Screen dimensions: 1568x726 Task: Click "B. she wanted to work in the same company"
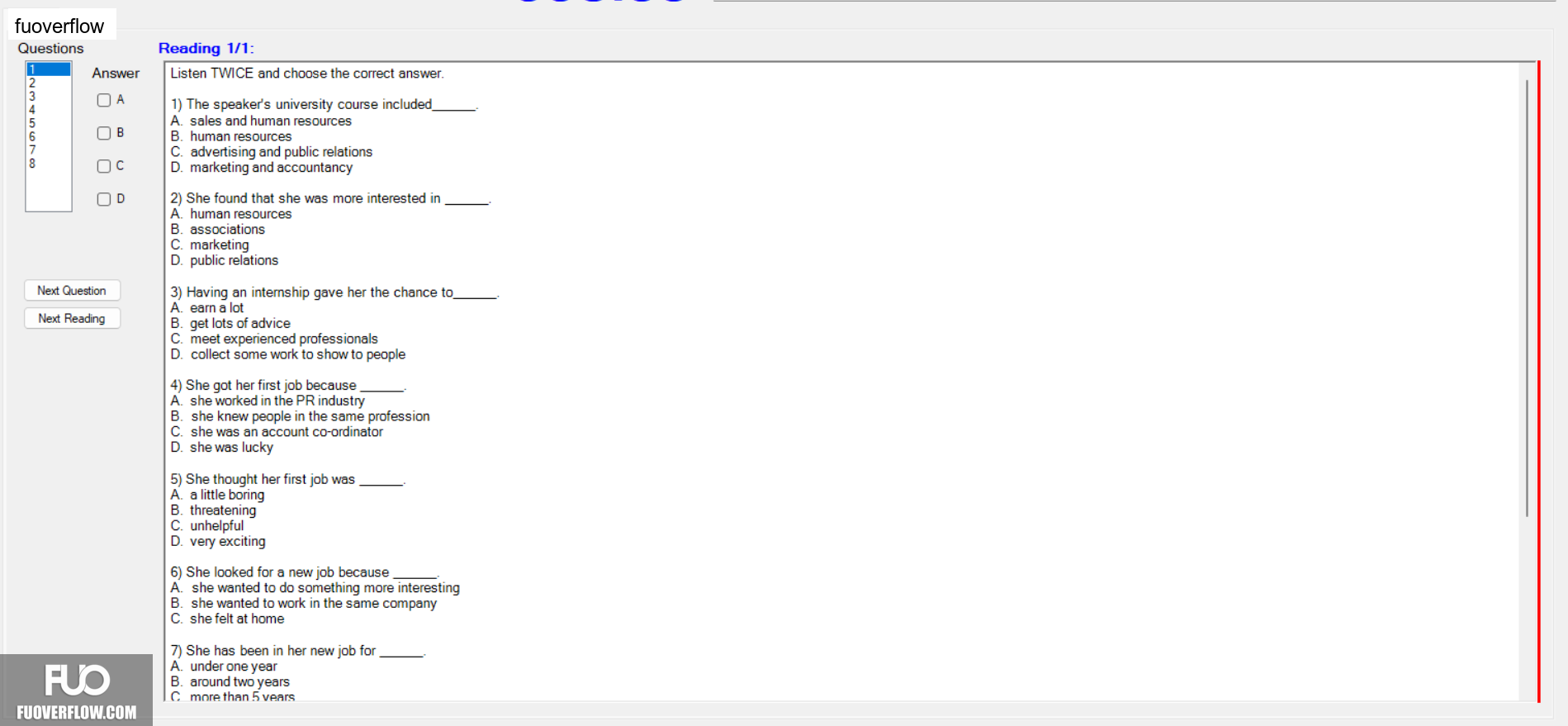304,605
